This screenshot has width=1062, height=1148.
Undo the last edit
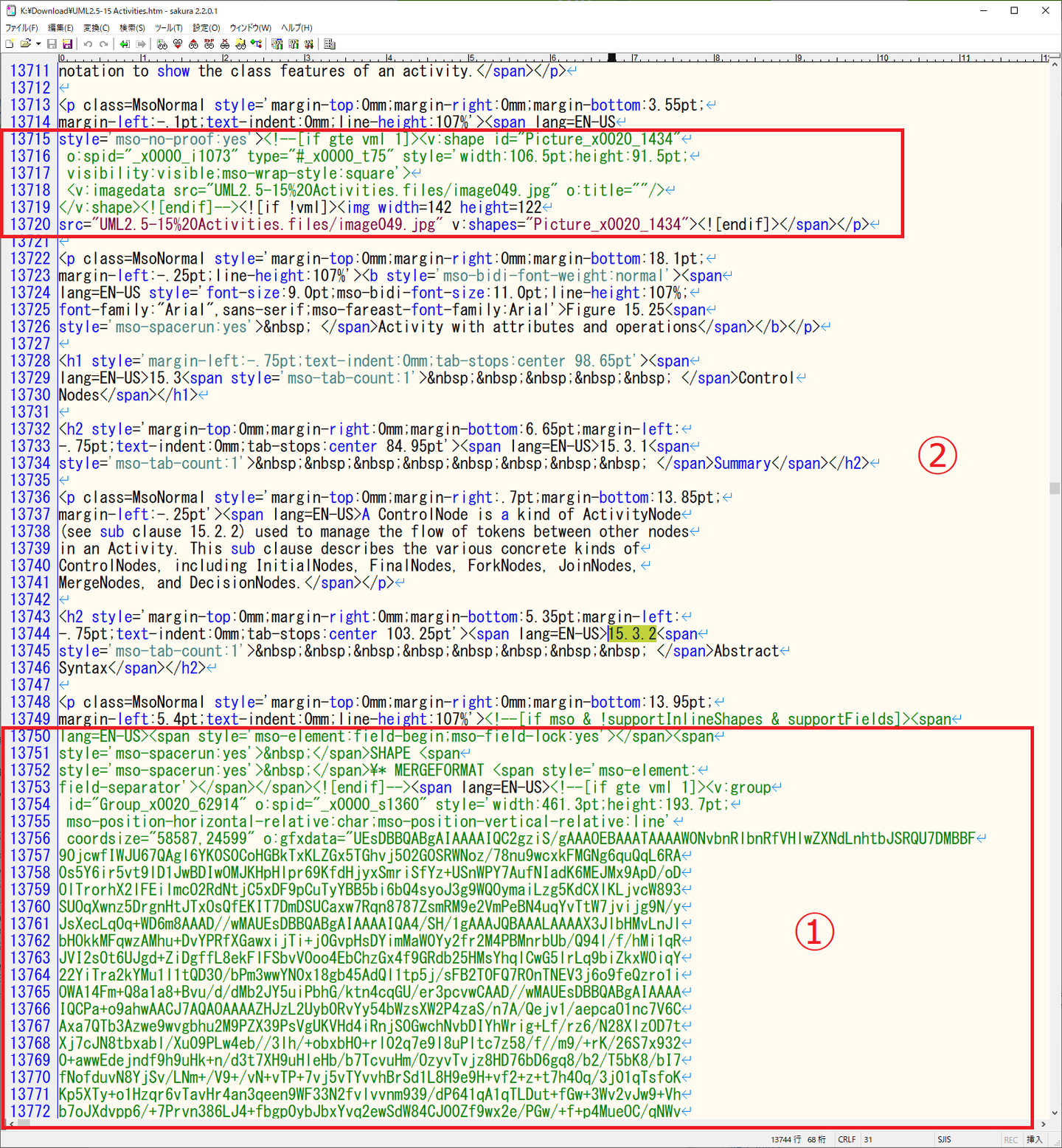click(88, 44)
